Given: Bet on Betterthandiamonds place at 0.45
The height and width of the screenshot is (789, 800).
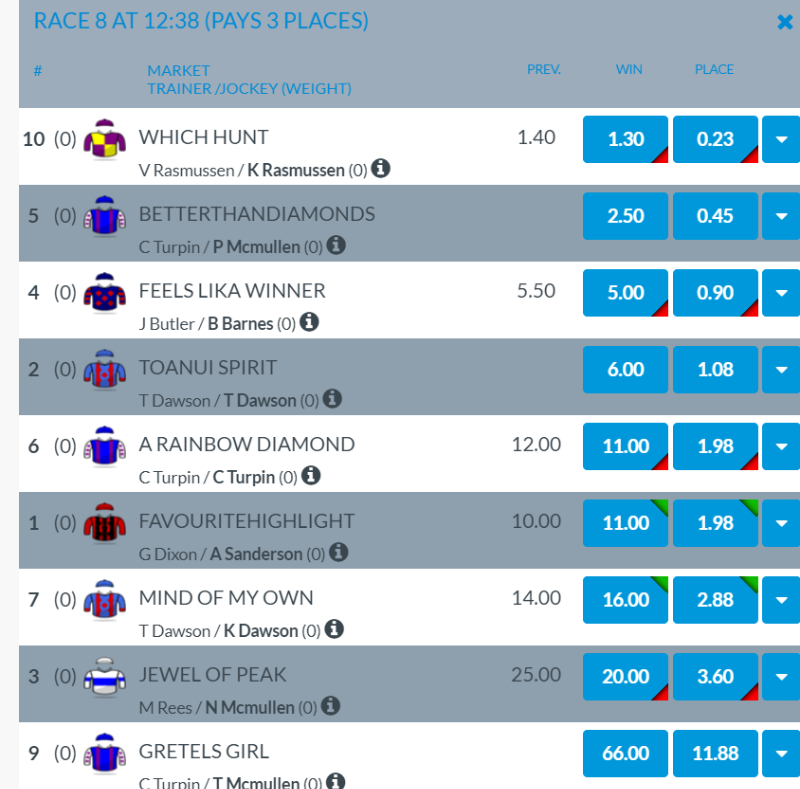Looking at the screenshot, I should (716, 216).
